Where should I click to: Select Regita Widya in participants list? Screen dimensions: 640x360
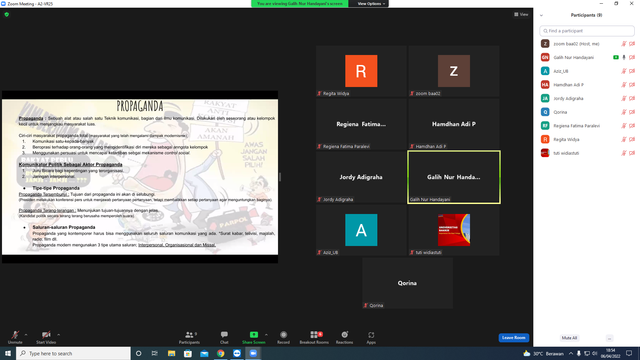(x=587, y=139)
